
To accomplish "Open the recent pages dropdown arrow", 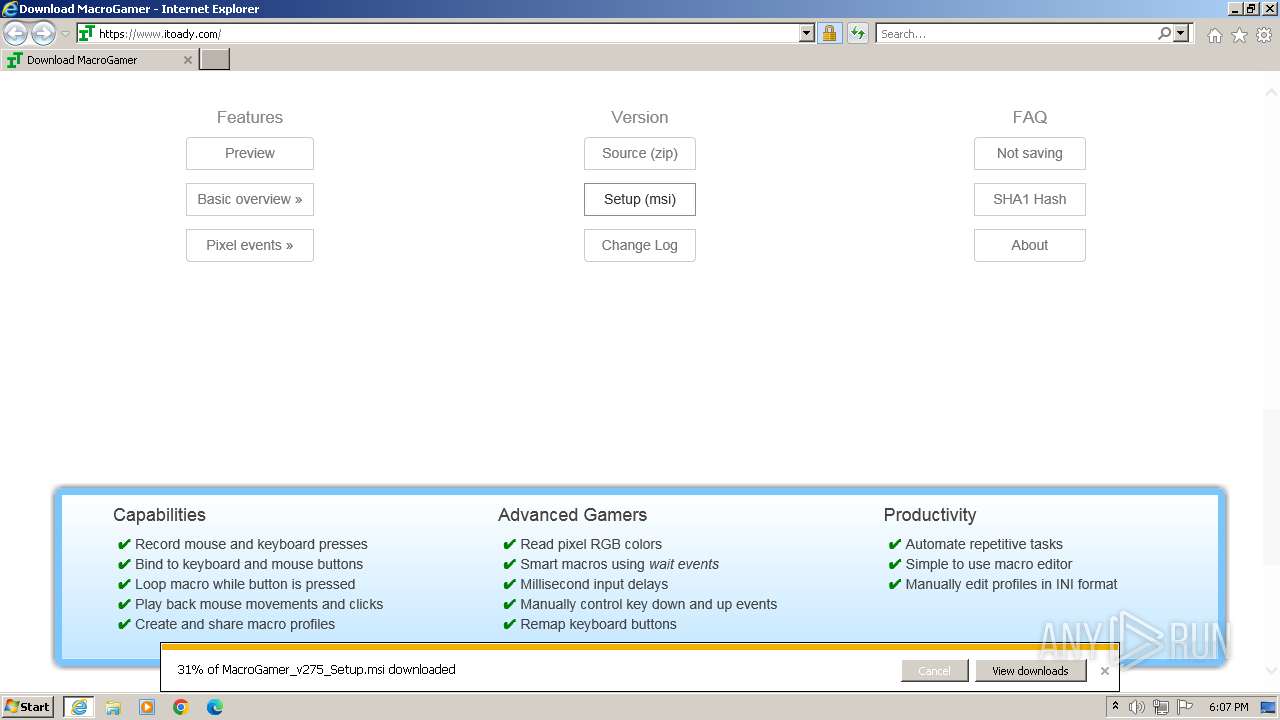I will 65,34.
